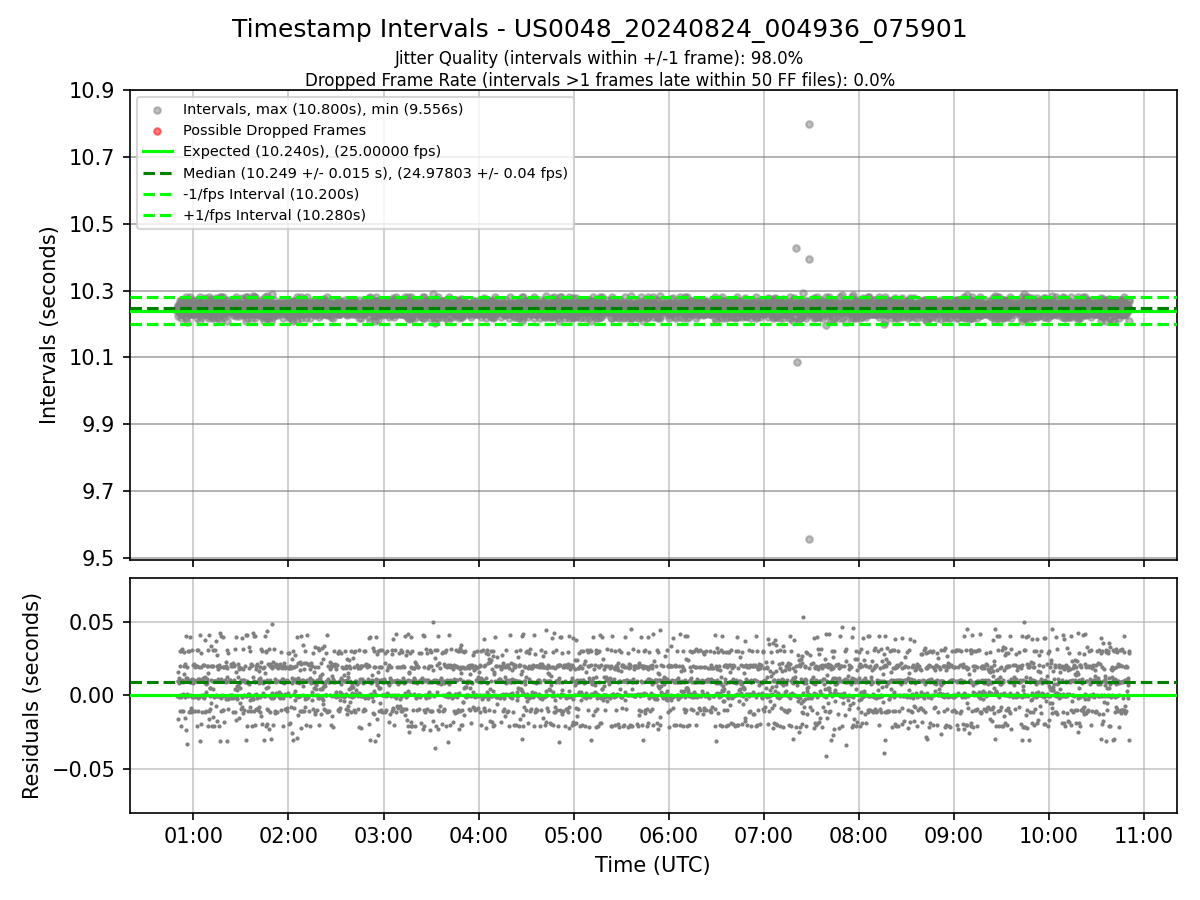Click the 10.9 y-axis tick label
The width and height of the screenshot is (1200, 900).
click(91, 91)
